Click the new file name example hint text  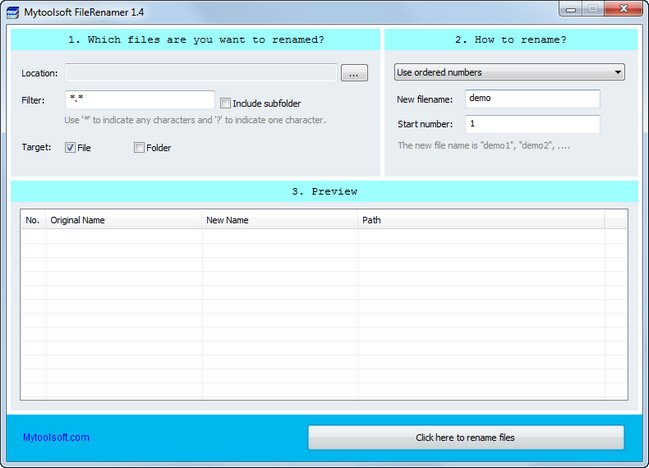point(484,146)
